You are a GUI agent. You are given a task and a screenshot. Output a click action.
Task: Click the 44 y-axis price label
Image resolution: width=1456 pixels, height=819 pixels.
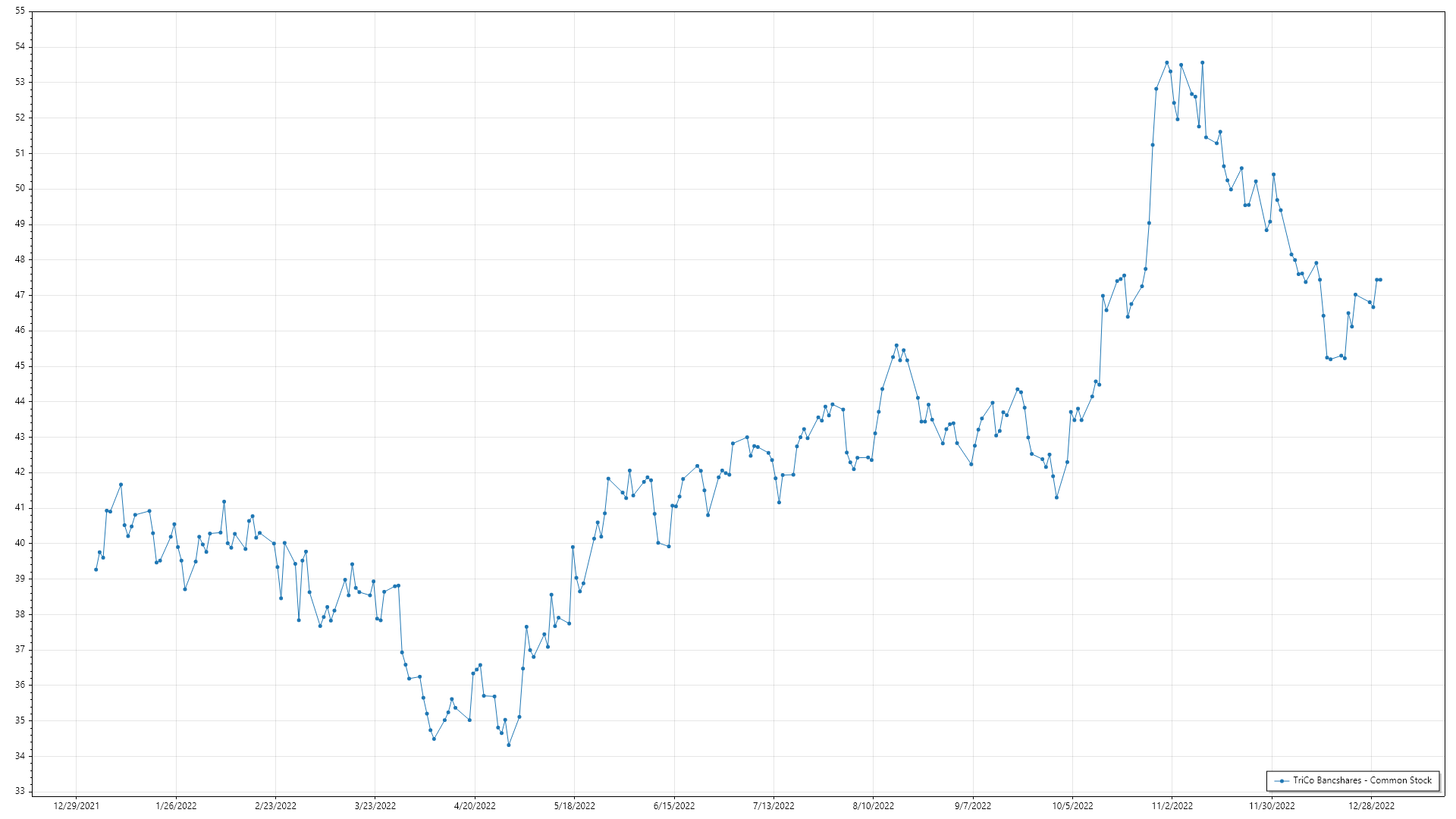[x=20, y=401]
